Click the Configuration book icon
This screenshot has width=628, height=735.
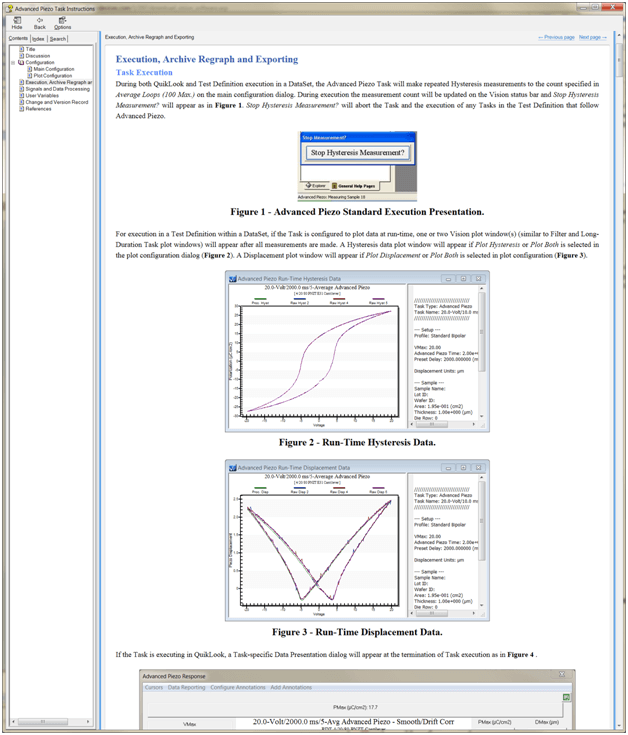click(21, 62)
